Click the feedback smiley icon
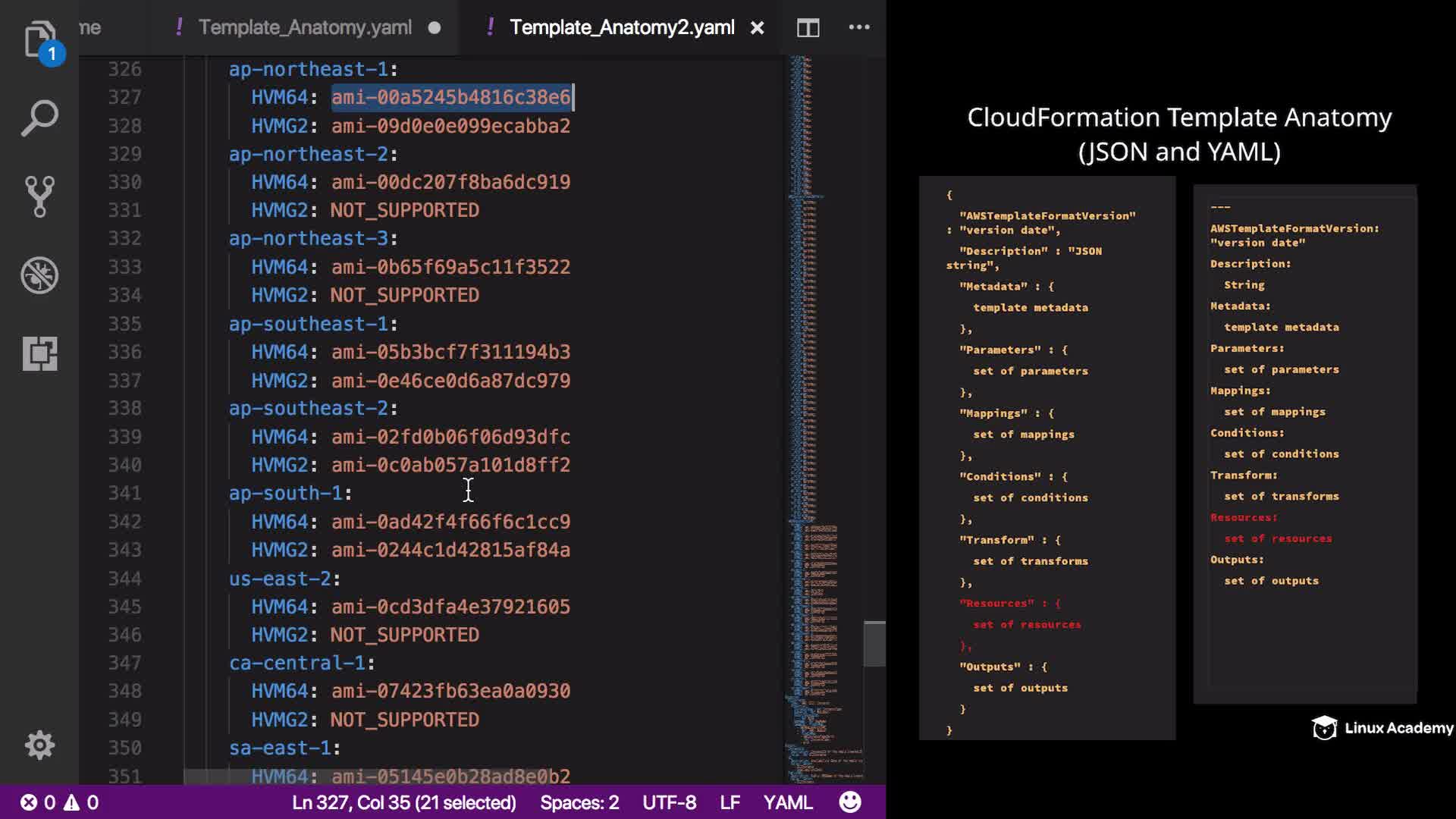The height and width of the screenshot is (819, 1456). (x=850, y=802)
